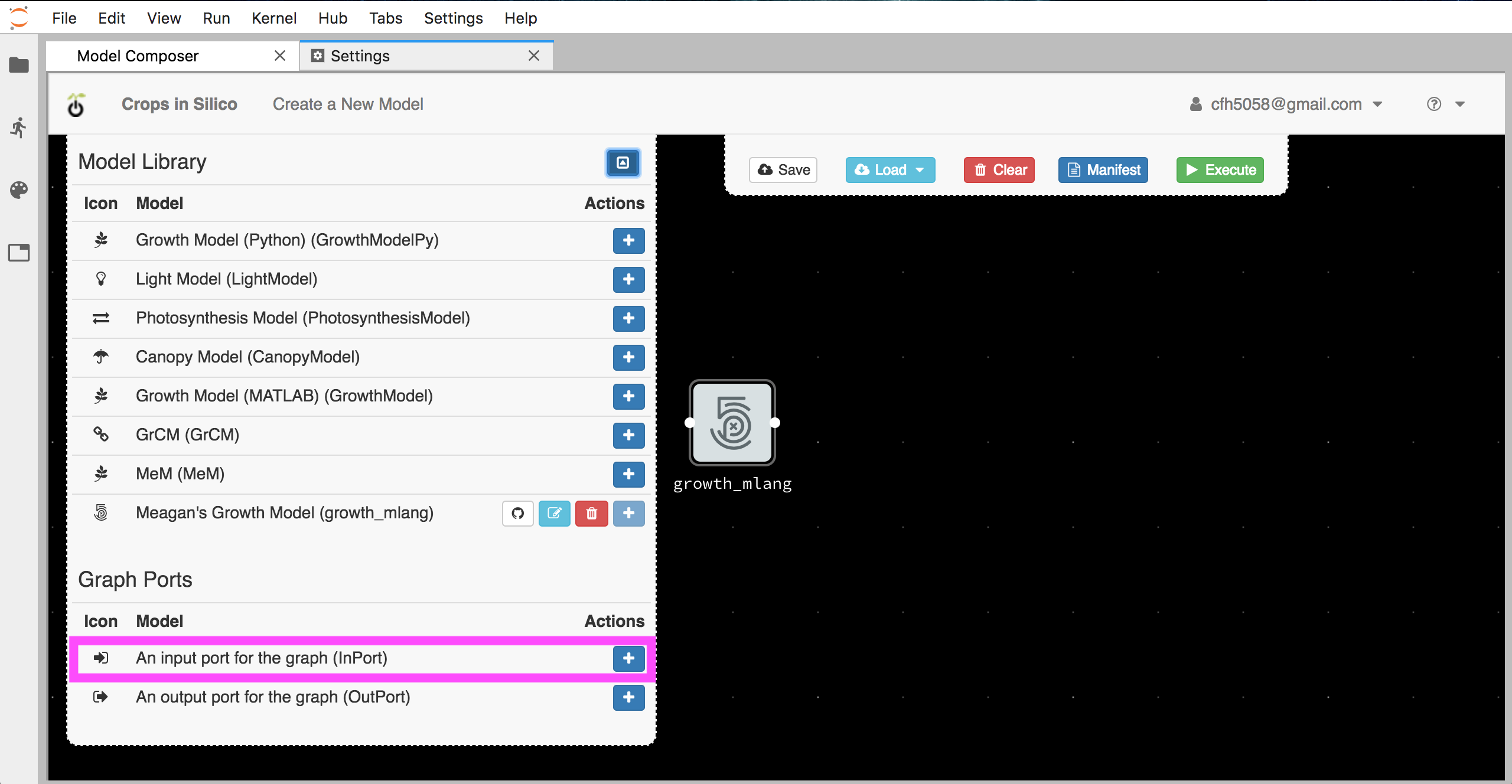Add GrCM model to the canvas
Viewport: 1512px width, 784px height.
(x=628, y=435)
